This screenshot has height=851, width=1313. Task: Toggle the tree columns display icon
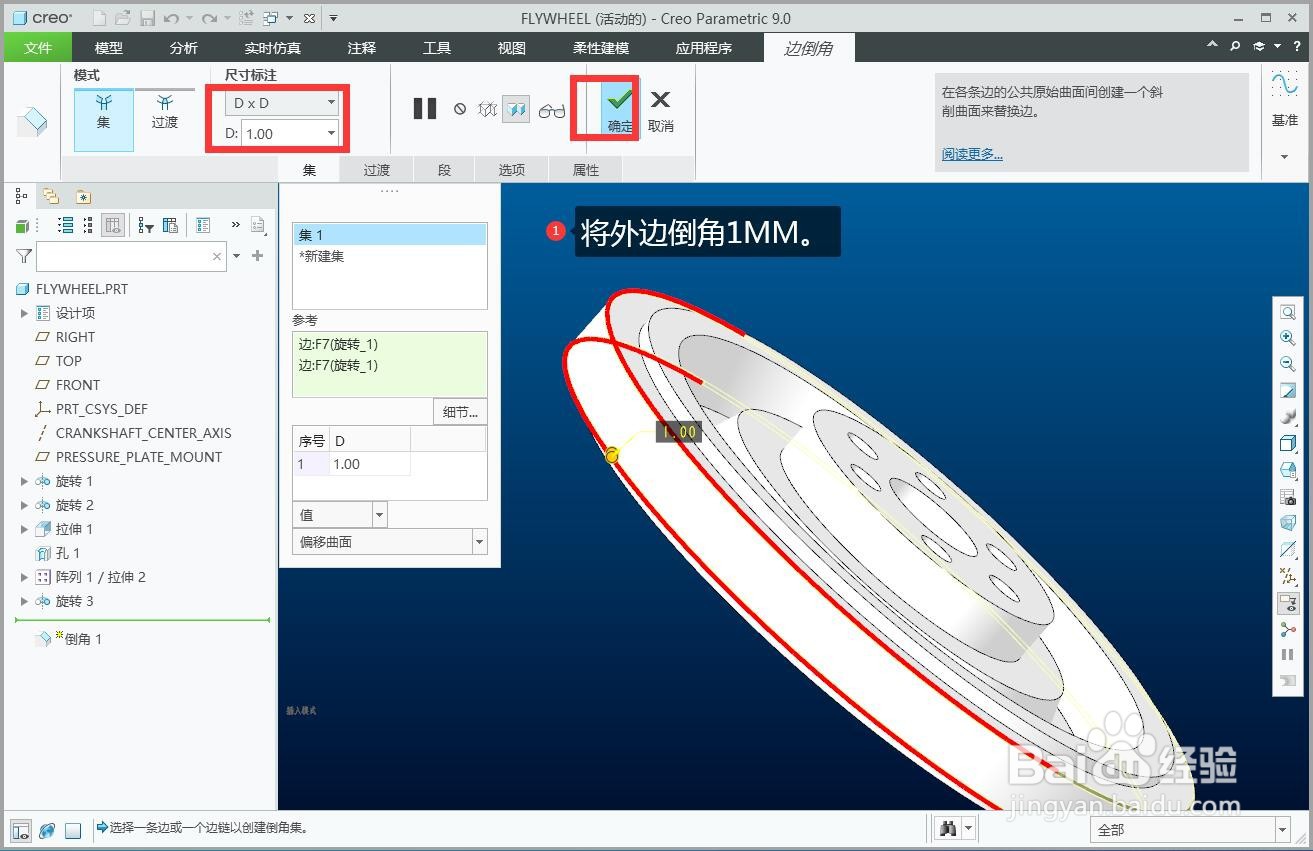coord(113,225)
